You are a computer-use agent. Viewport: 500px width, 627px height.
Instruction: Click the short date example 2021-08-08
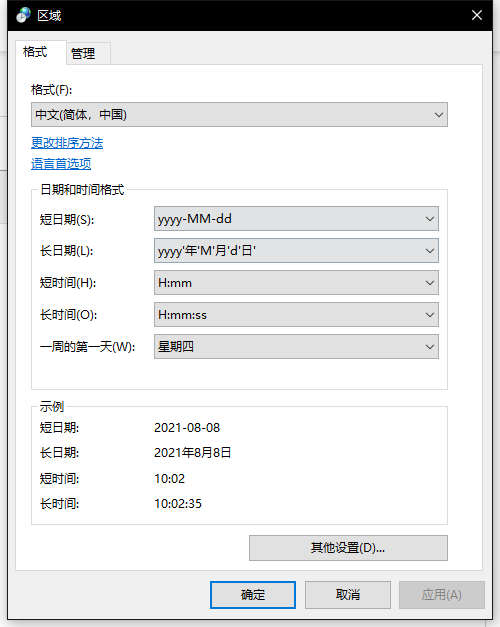pyautogui.click(x=187, y=428)
